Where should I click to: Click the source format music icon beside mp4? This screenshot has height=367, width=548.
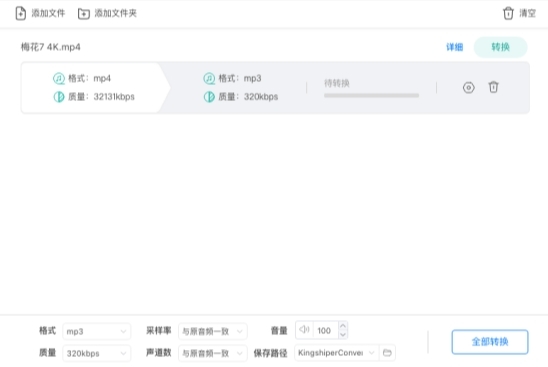click(x=59, y=78)
